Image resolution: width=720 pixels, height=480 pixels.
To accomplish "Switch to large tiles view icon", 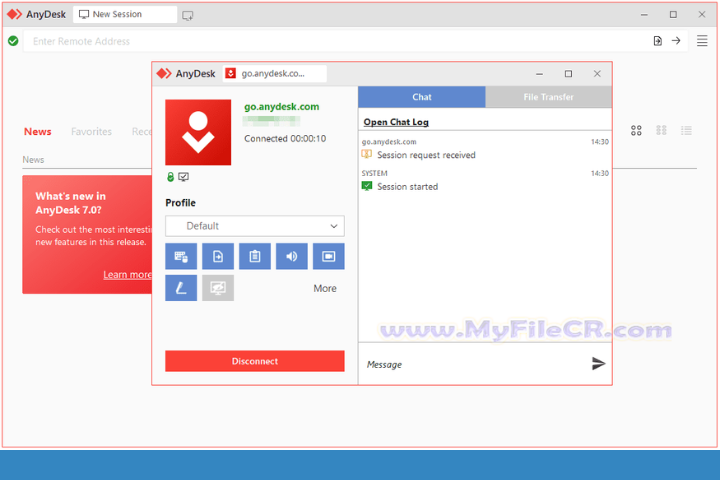I will click(x=636, y=131).
